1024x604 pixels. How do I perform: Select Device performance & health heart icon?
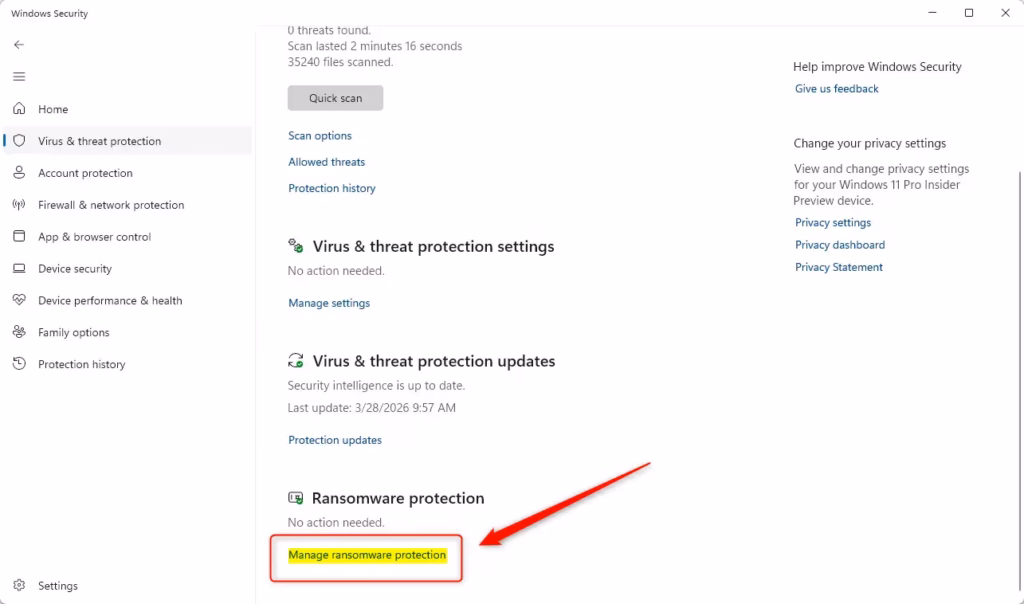coord(19,301)
